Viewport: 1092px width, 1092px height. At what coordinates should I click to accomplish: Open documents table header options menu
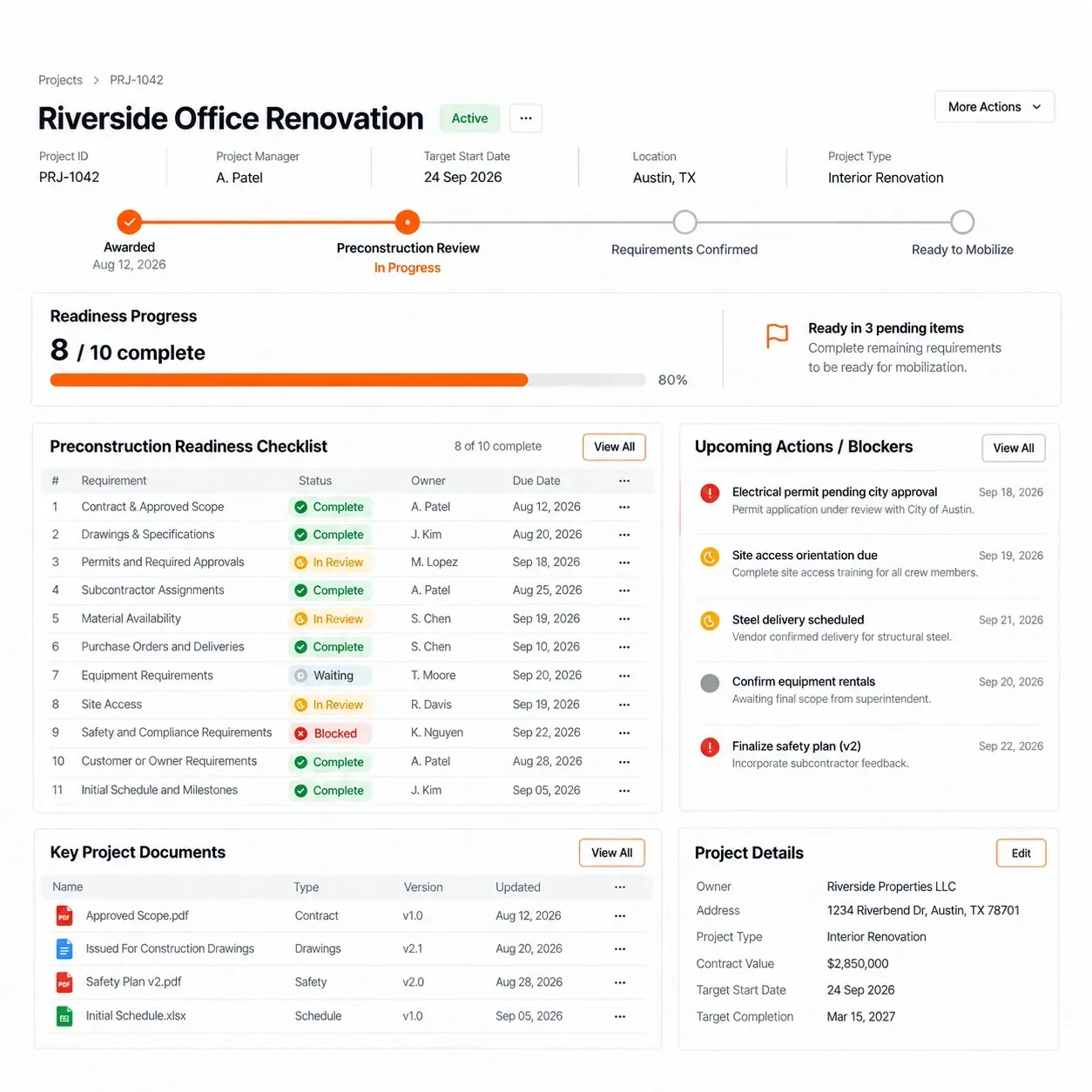click(620, 887)
